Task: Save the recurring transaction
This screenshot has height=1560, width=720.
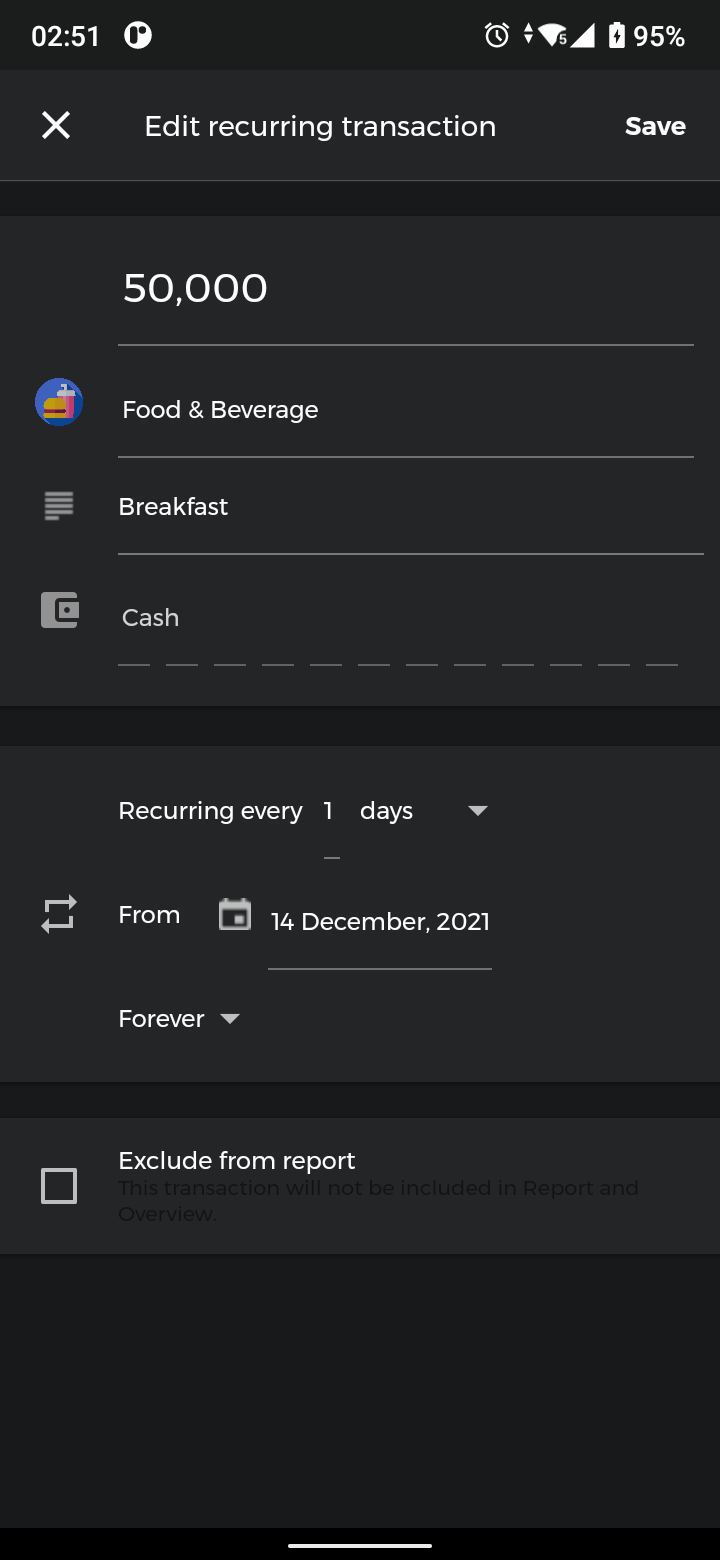Action: 655,126
